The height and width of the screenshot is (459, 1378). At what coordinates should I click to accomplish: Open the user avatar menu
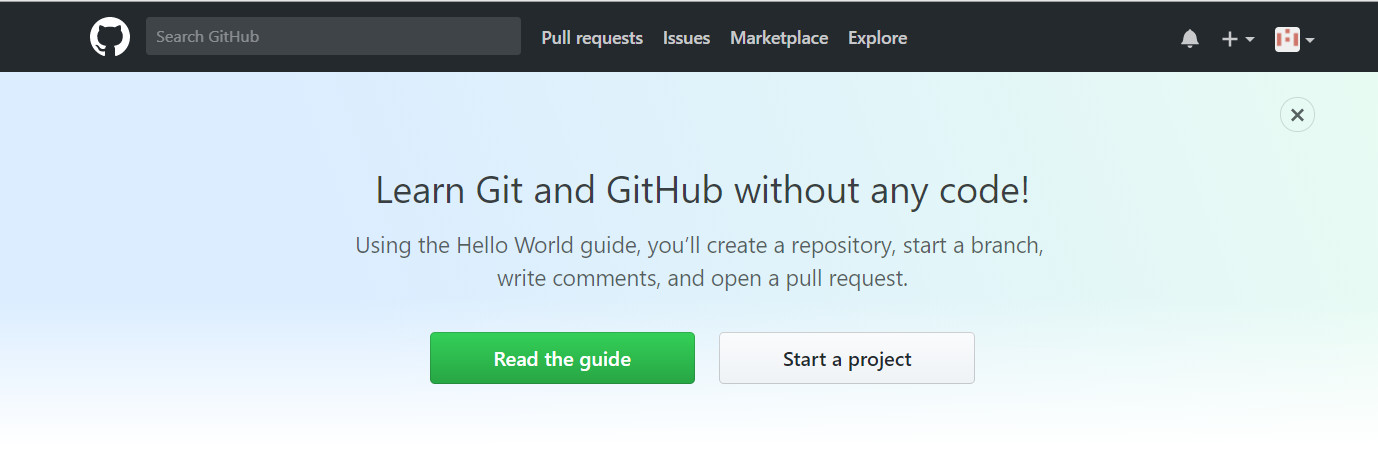pos(1294,39)
